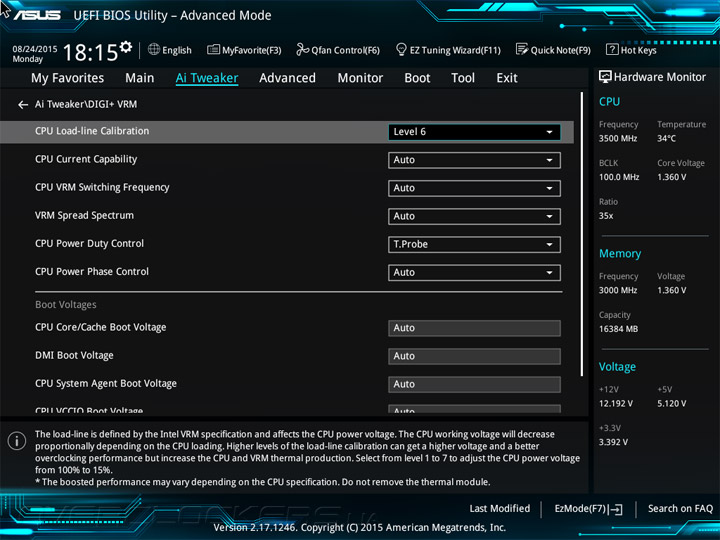Click the 18:15 clock display

point(90,52)
